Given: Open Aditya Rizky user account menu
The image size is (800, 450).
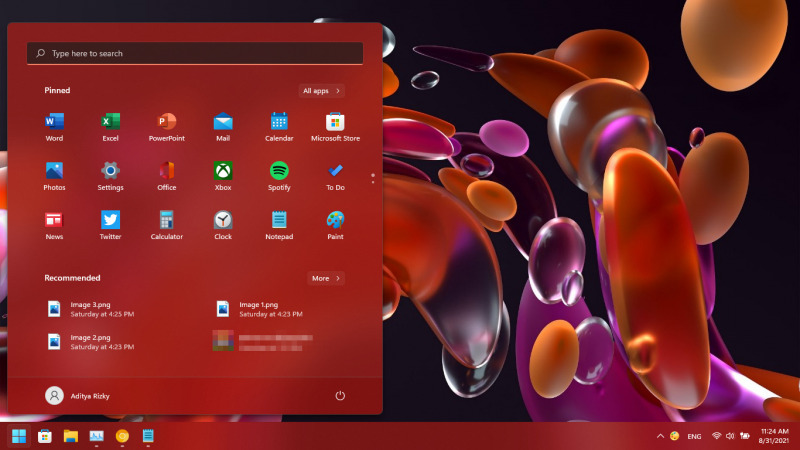Looking at the screenshot, I should pos(78,395).
